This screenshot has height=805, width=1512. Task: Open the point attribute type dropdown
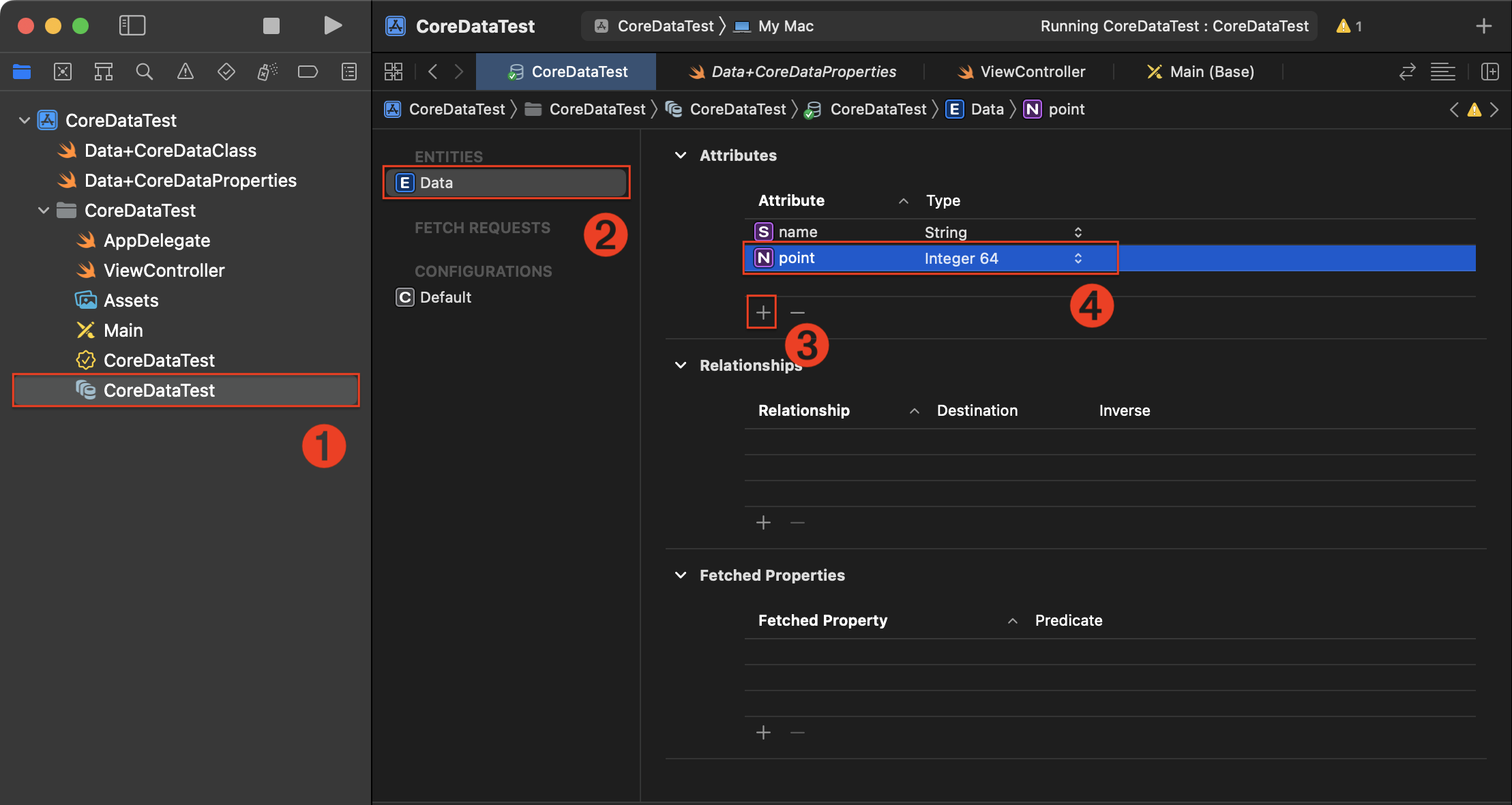pos(1078,258)
